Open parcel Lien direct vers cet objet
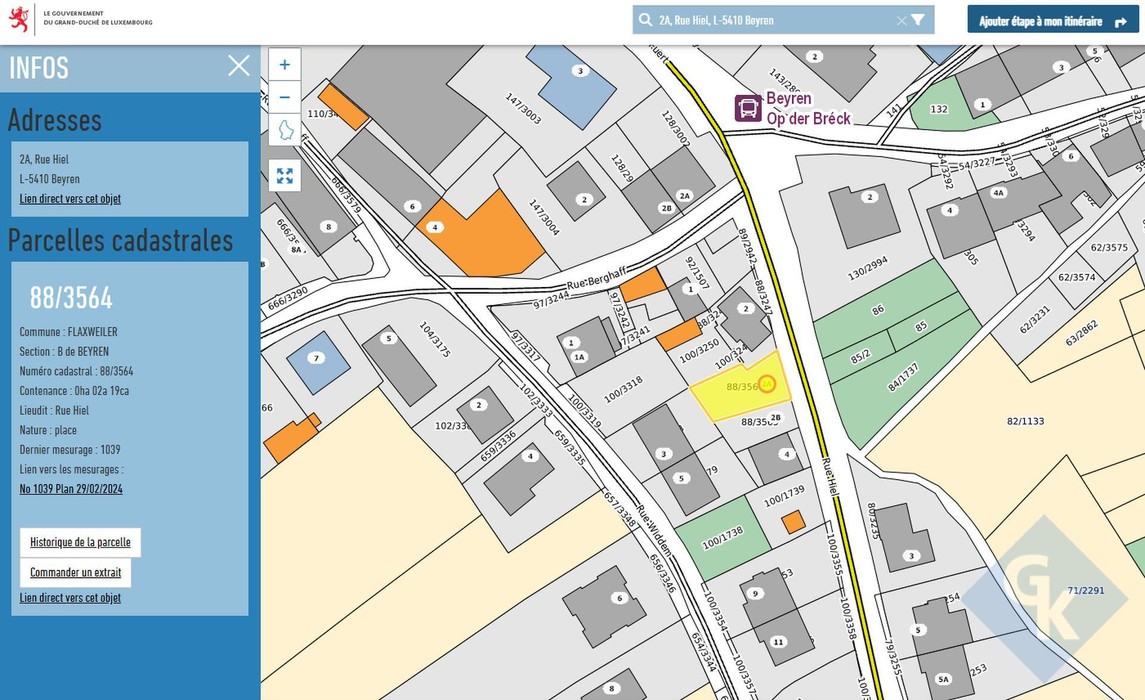 pyautogui.click(x=70, y=598)
